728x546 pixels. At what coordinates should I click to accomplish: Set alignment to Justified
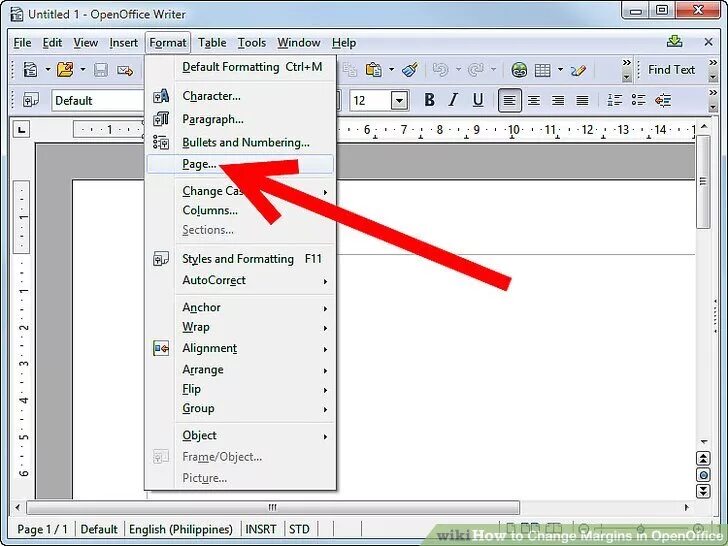click(582, 100)
